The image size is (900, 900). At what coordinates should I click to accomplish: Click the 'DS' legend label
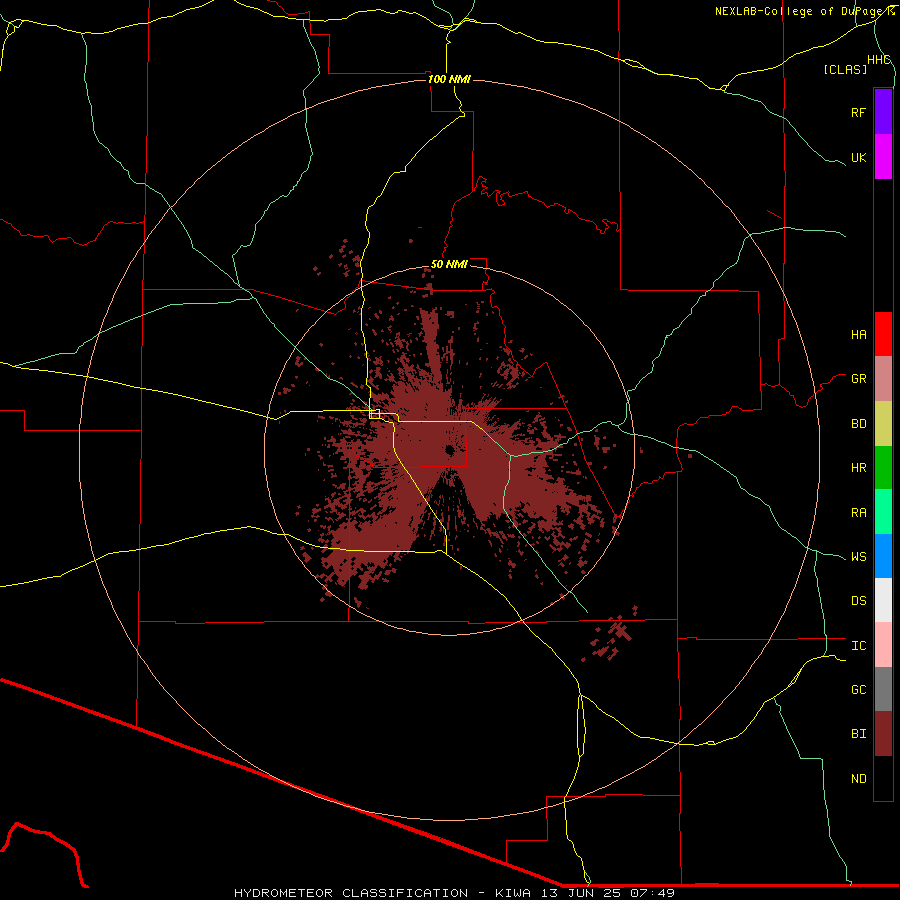coord(858,600)
